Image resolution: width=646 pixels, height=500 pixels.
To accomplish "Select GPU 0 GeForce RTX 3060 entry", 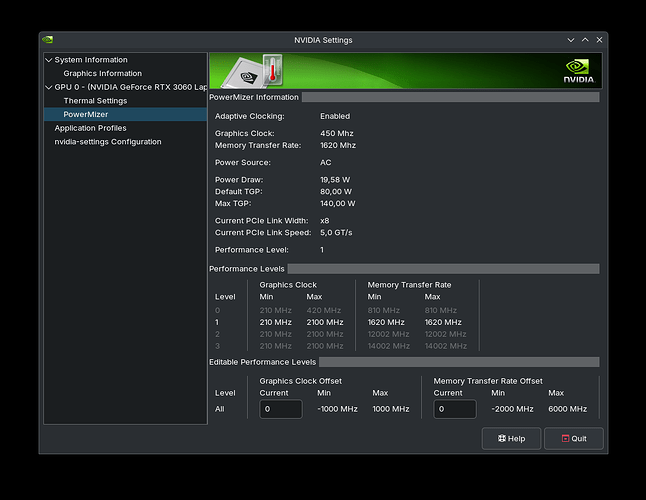I will click(x=131, y=87).
